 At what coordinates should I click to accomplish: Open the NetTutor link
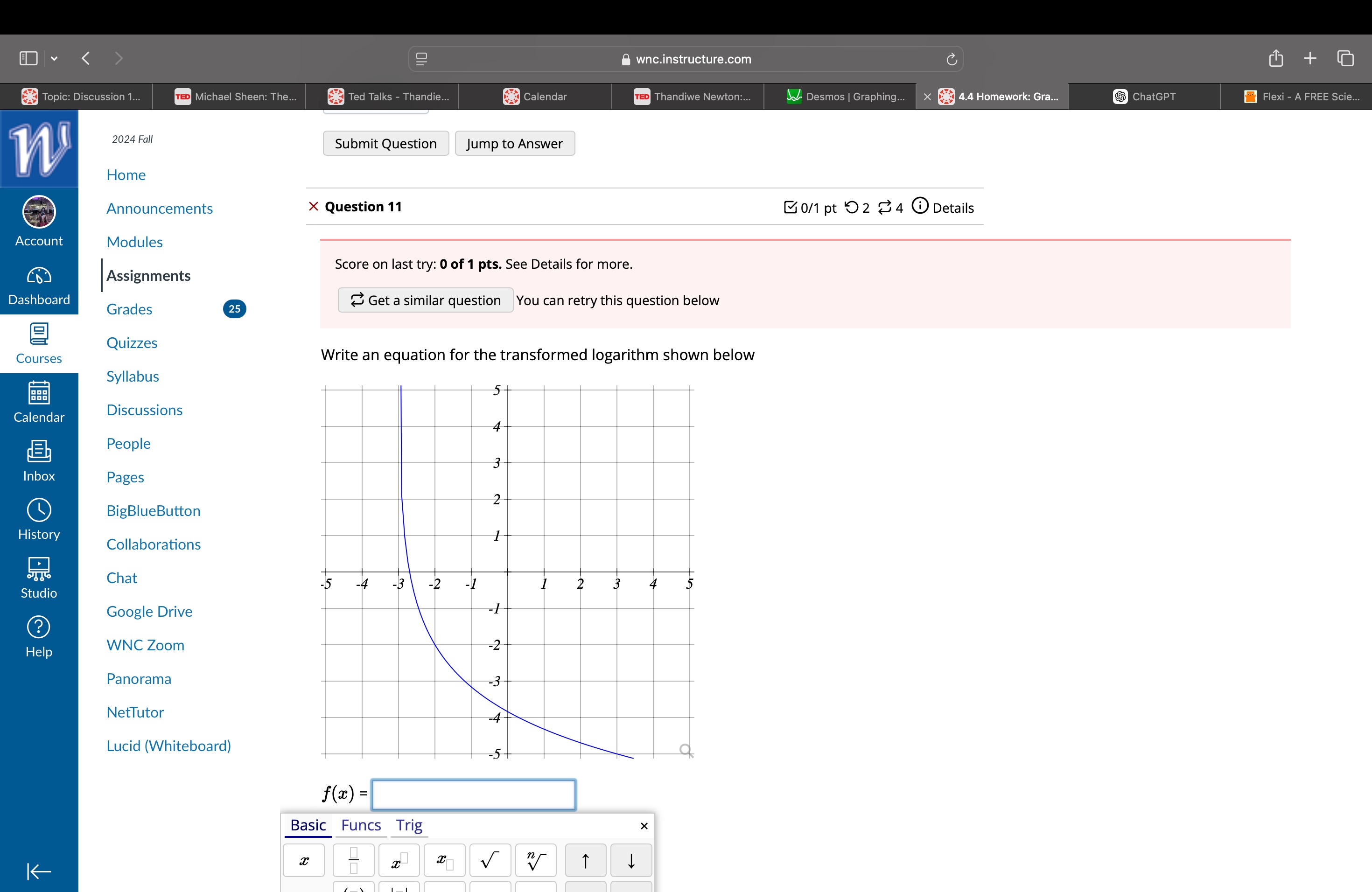tap(135, 712)
